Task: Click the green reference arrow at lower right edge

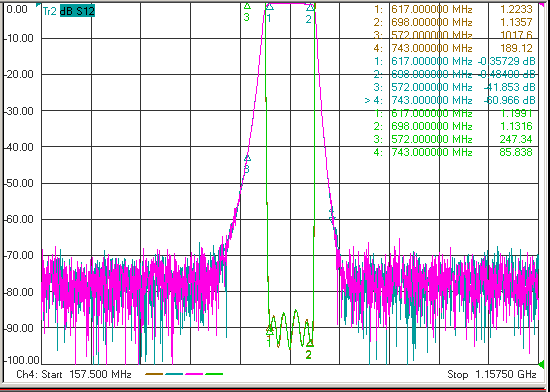Action: [x=542, y=364]
